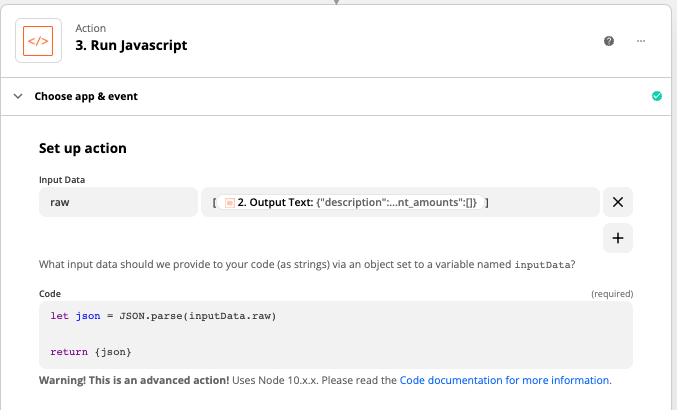
Task: Click the return {json} code line
Action: (91, 352)
